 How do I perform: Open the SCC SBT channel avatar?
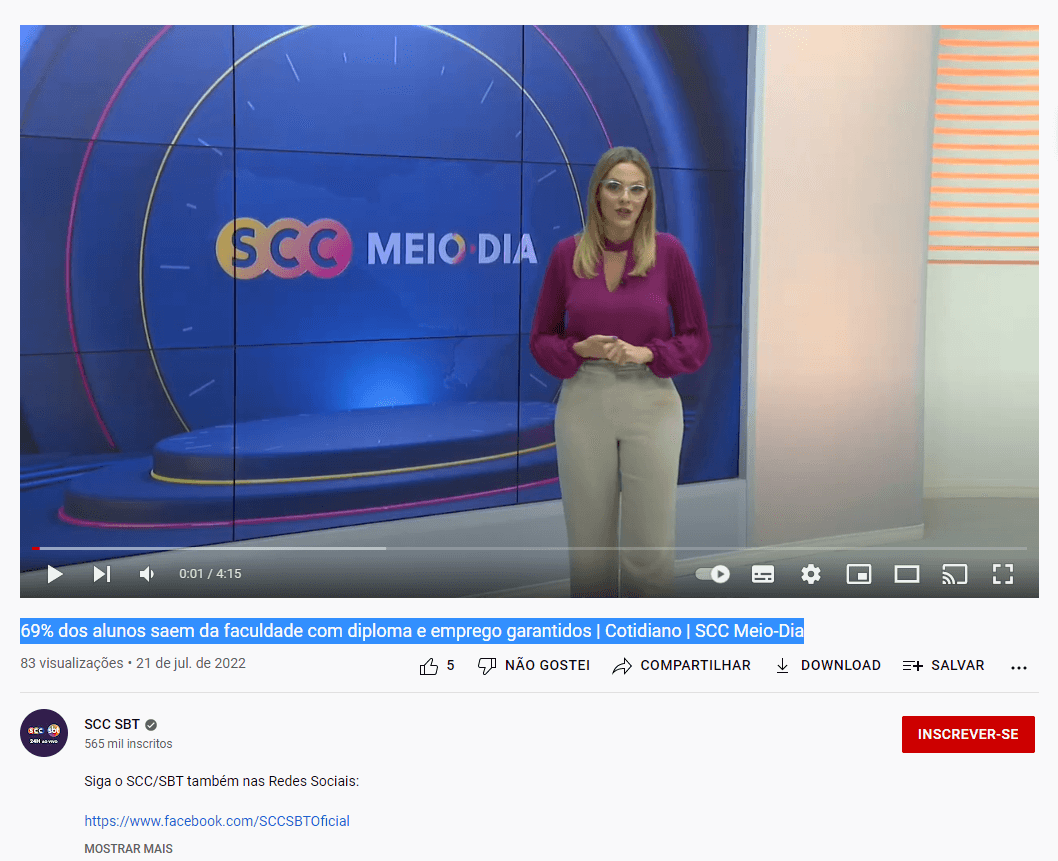click(x=44, y=733)
